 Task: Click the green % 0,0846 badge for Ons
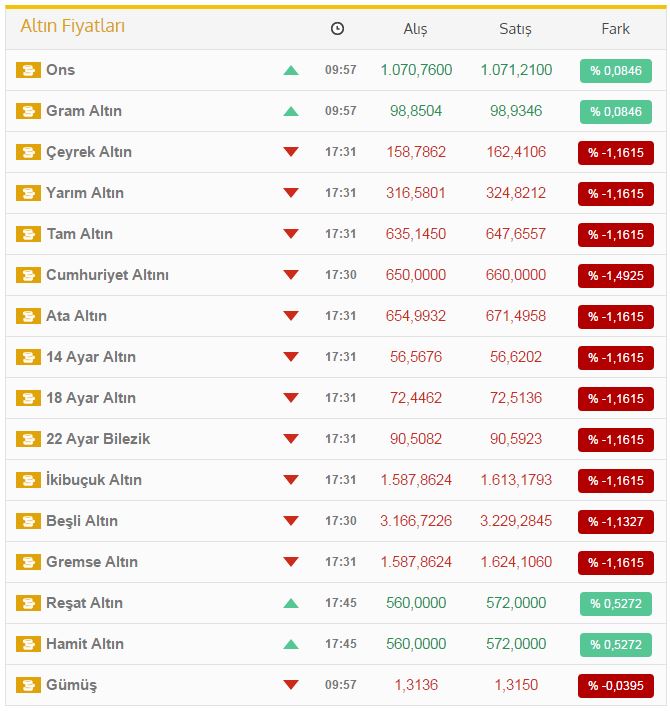click(615, 70)
